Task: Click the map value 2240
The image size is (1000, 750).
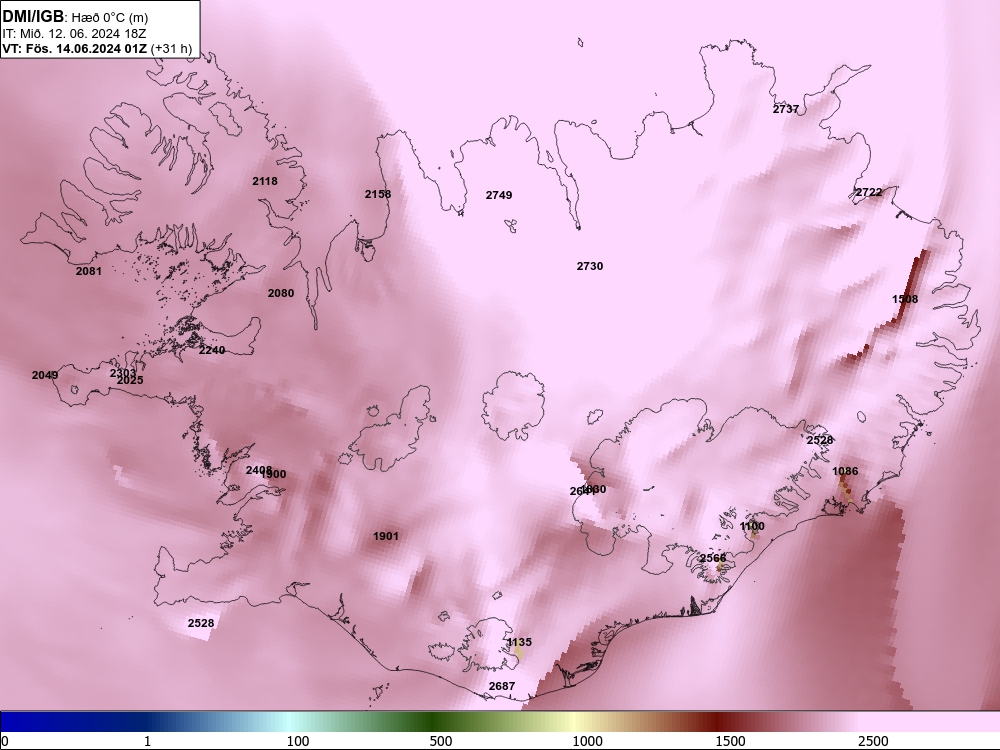Action: [212, 350]
